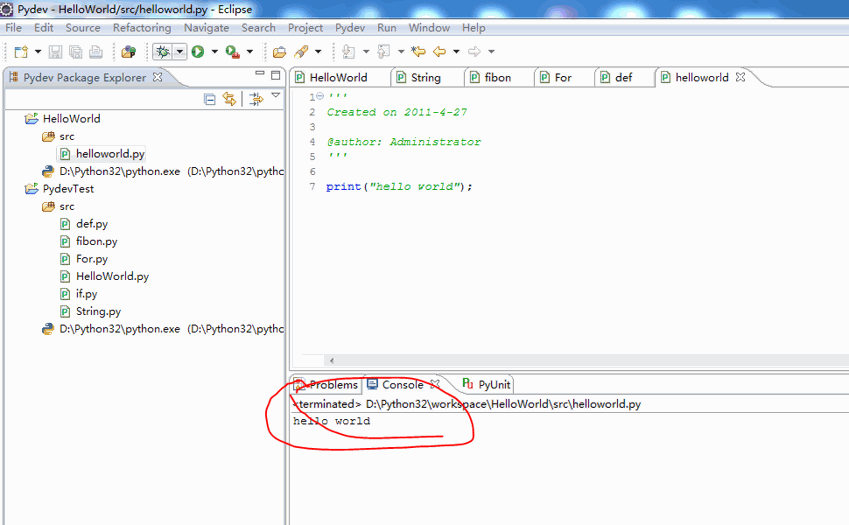Screen dimensions: 849x525
Task: Click the Search flashlight toolbar icon
Action: pos(301,52)
